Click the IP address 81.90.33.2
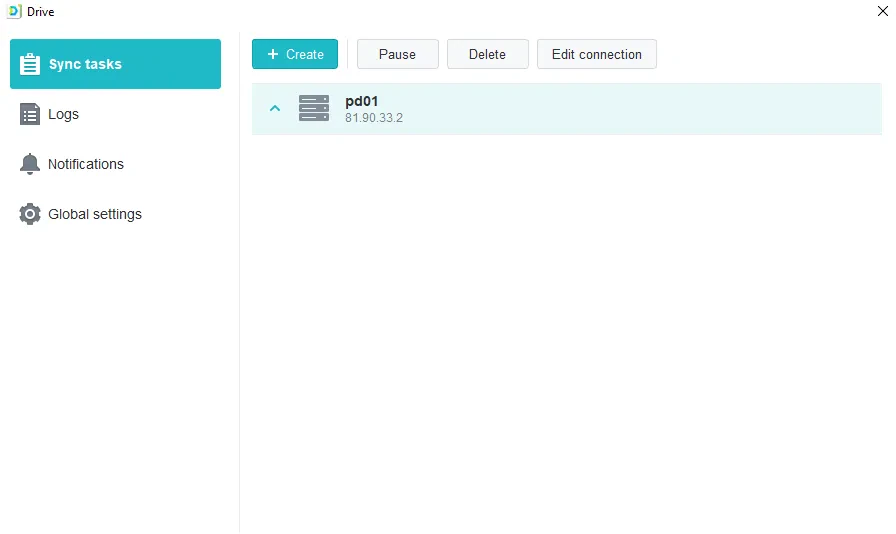Image resolution: width=896 pixels, height=534 pixels. (x=374, y=118)
